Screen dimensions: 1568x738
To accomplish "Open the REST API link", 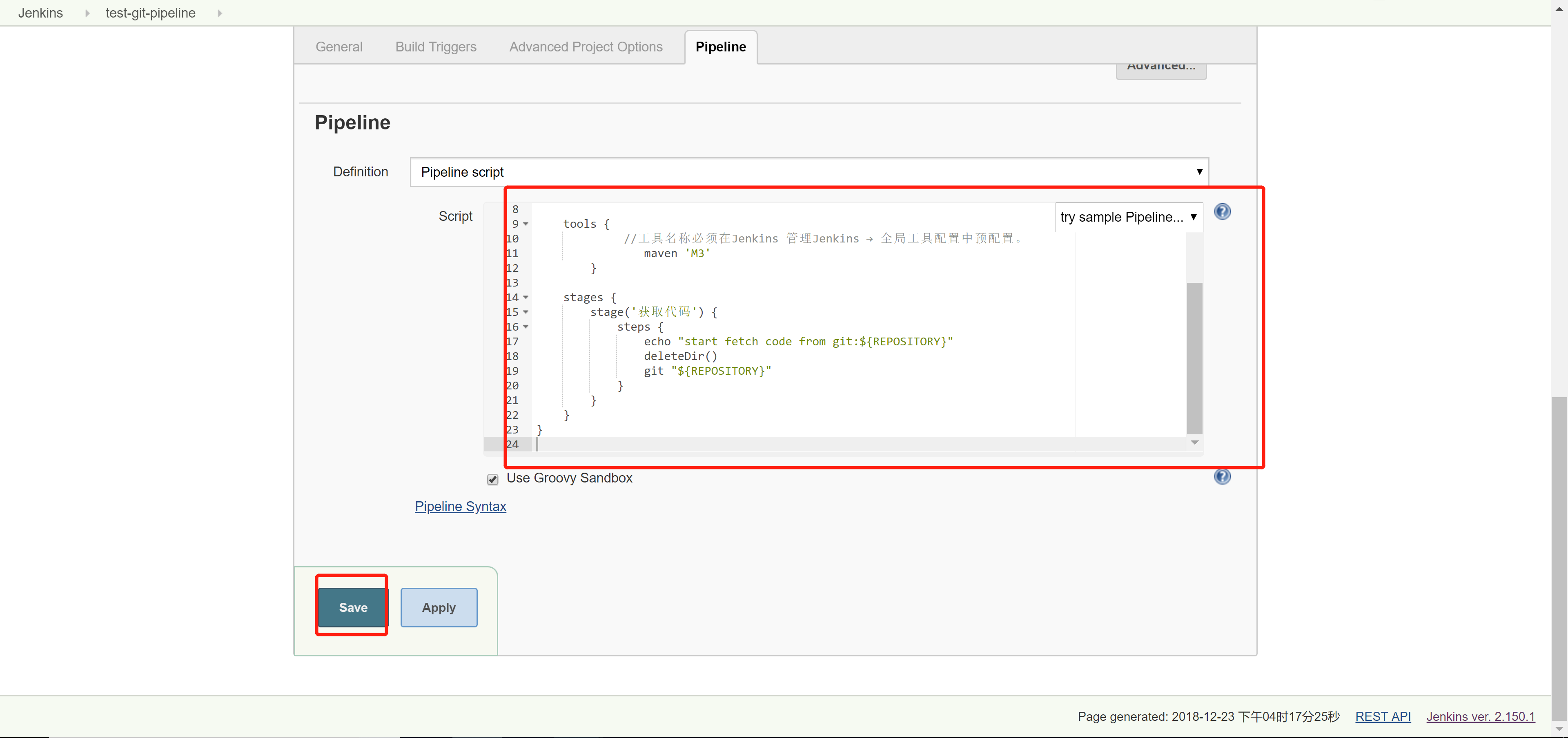I will [1382, 716].
